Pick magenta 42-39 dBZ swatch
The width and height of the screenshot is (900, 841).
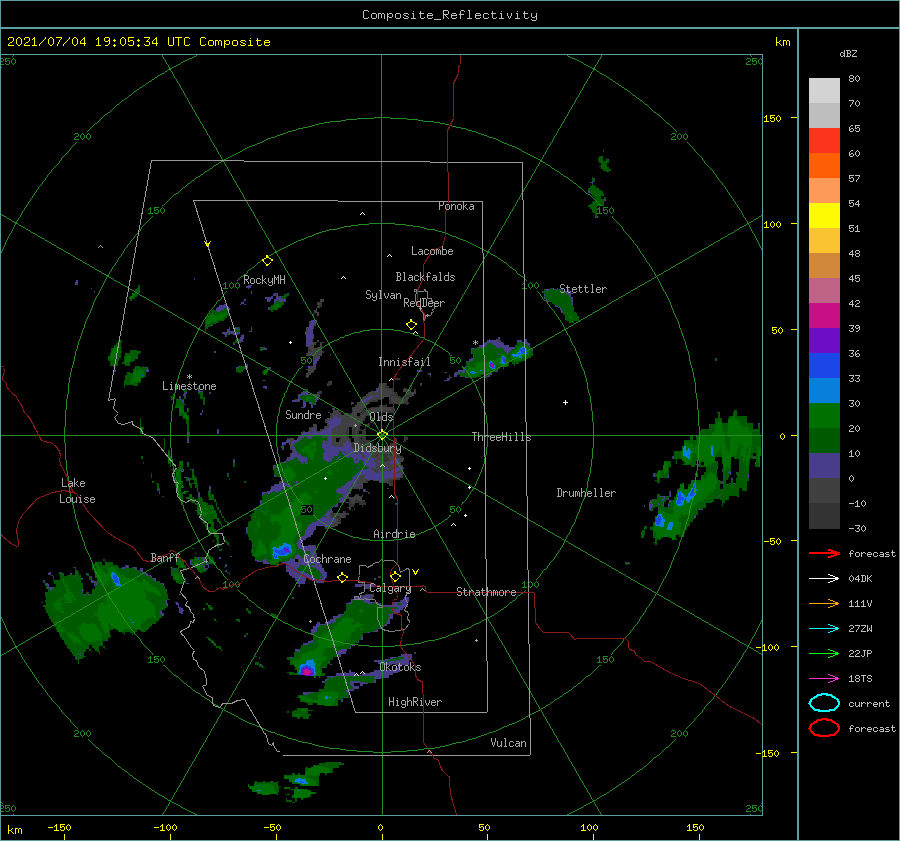tap(824, 315)
